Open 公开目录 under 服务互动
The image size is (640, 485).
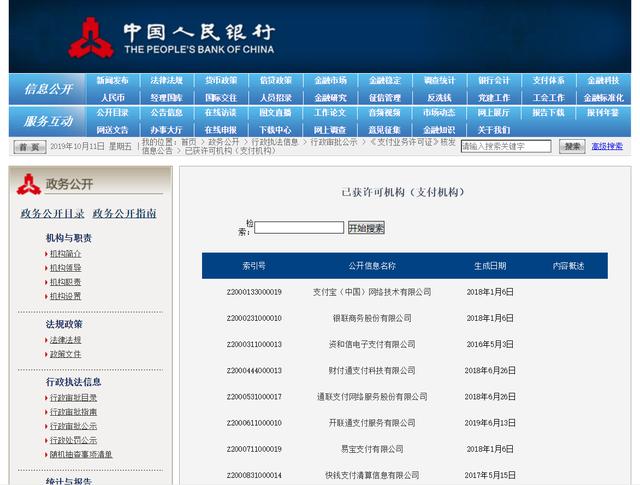pyautogui.click(x=112, y=113)
